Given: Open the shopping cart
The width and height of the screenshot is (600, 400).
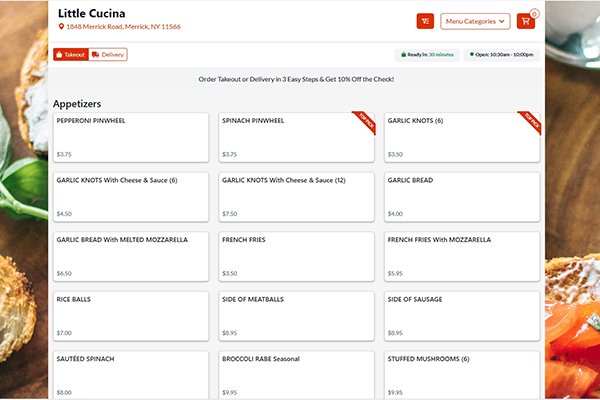Looking at the screenshot, I should (x=526, y=21).
